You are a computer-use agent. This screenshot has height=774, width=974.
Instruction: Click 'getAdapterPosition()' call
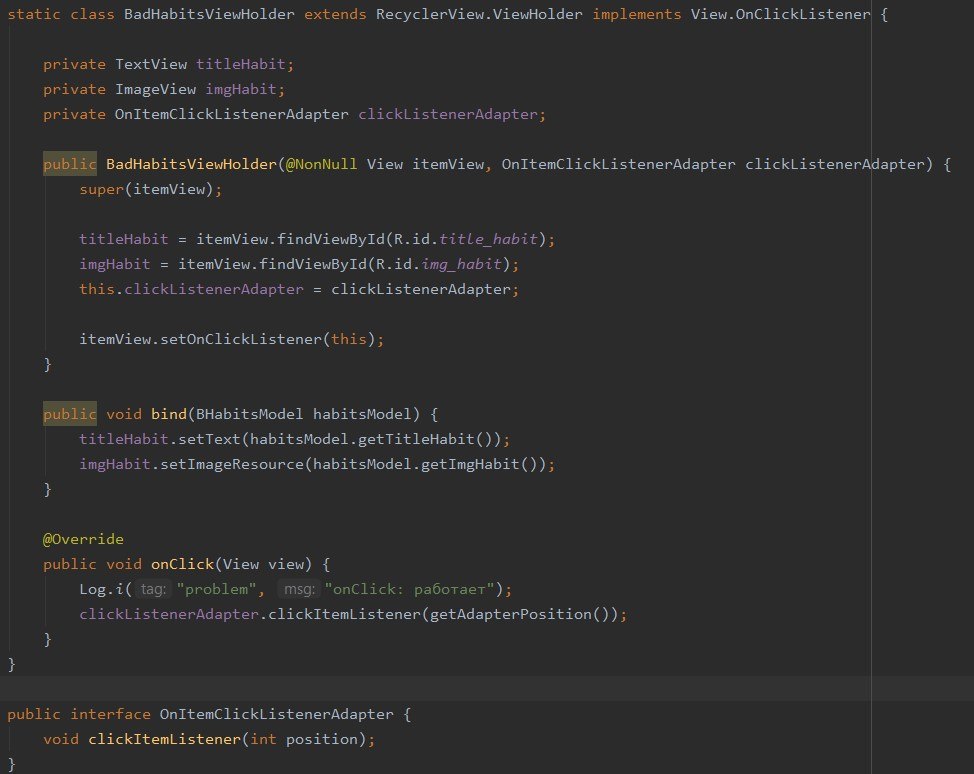[x=519, y=614]
